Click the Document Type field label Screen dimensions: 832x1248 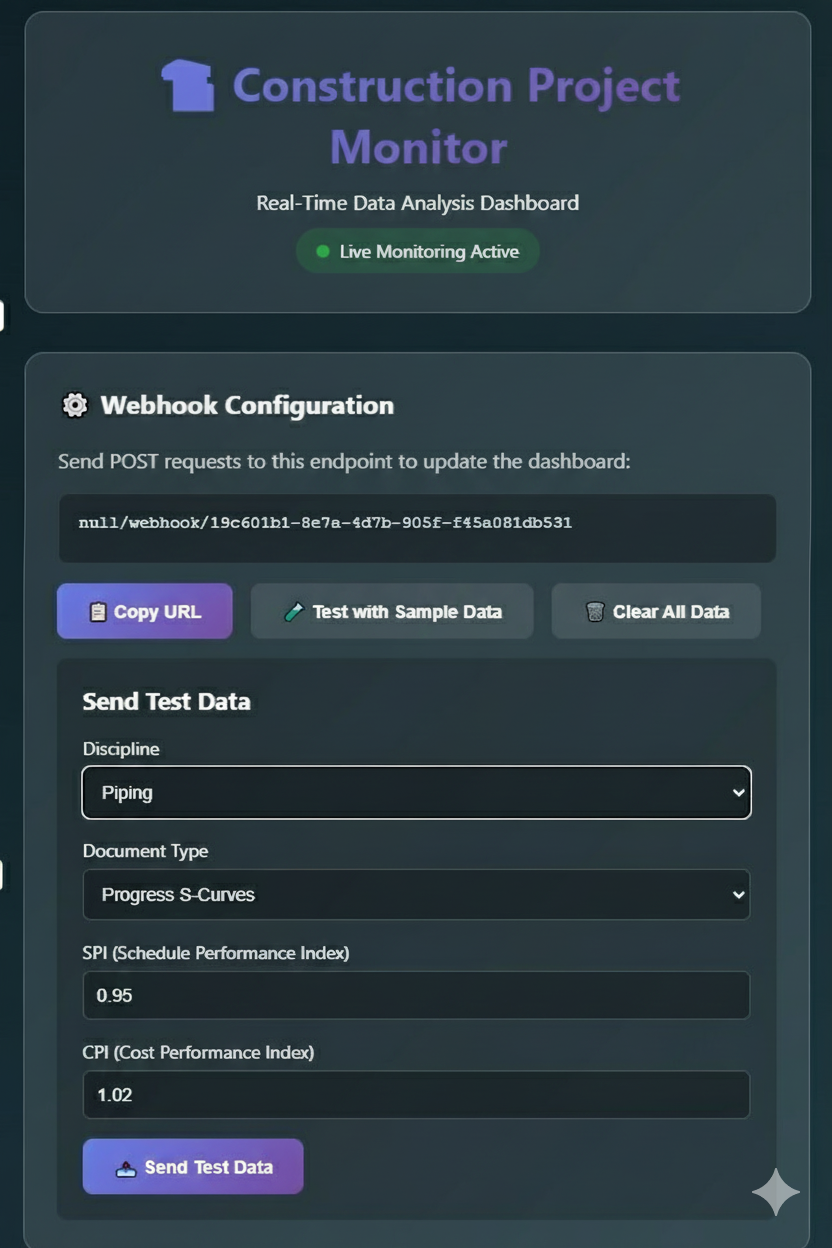coord(145,851)
